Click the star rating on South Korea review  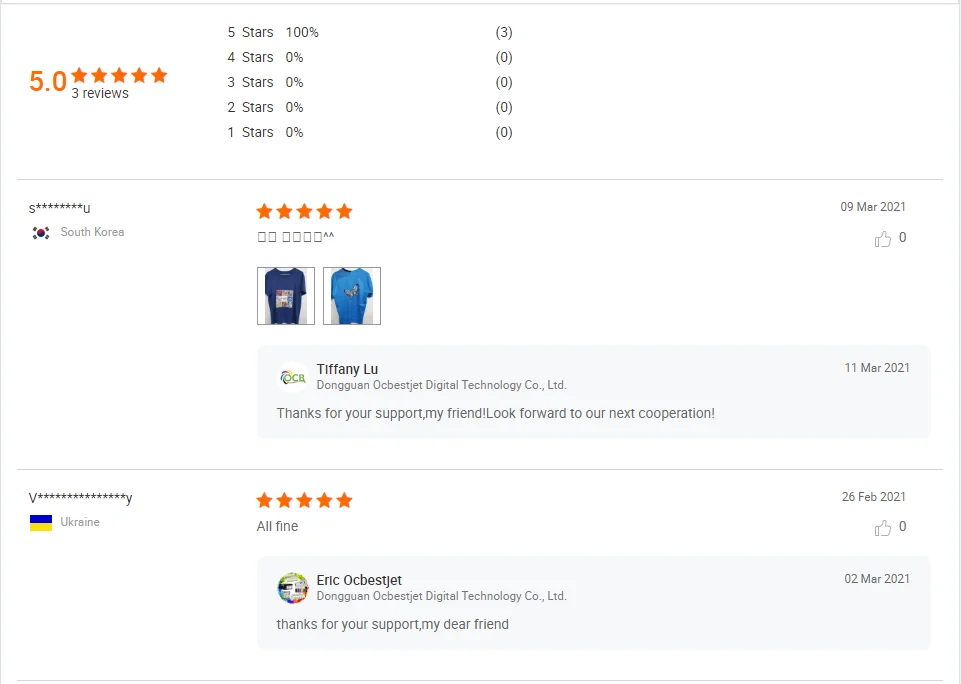pos(304,211)
